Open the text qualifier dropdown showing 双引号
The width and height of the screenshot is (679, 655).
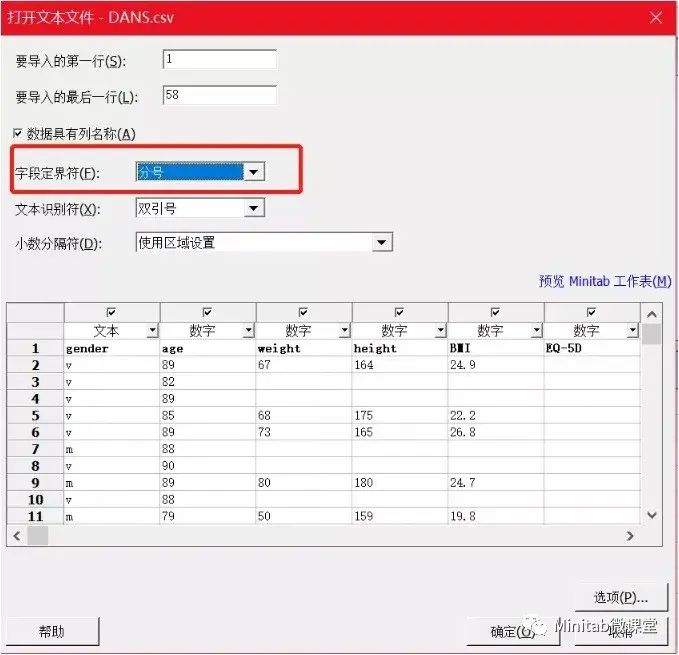[254, 209]
